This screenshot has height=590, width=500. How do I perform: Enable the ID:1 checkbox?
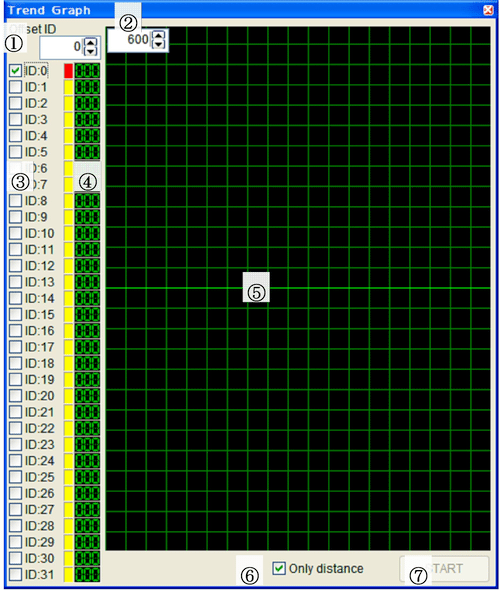pos(15,87)
